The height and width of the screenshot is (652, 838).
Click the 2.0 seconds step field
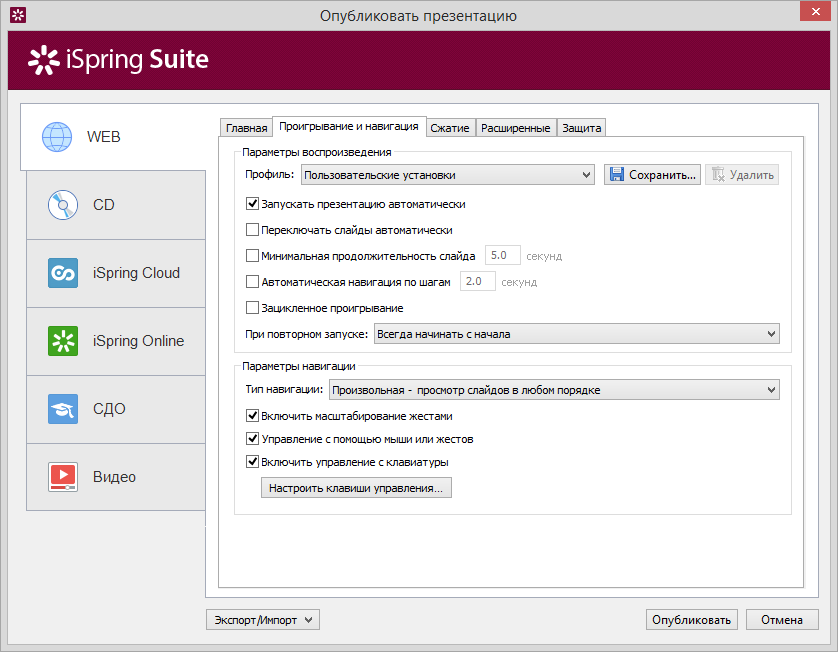tap(477, 281)
